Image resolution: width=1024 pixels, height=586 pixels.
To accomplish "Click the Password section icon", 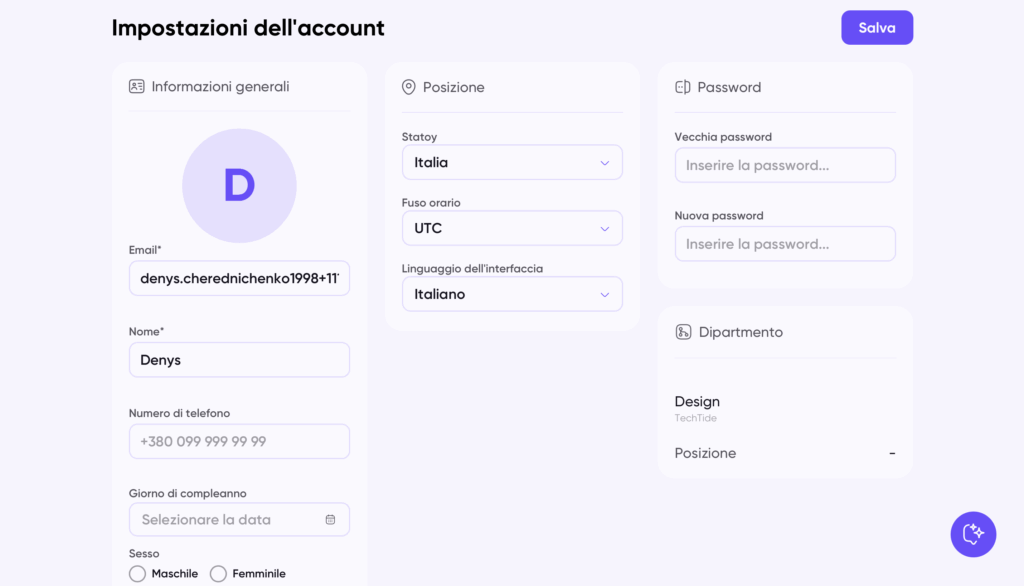I will (x=683, y=88).
